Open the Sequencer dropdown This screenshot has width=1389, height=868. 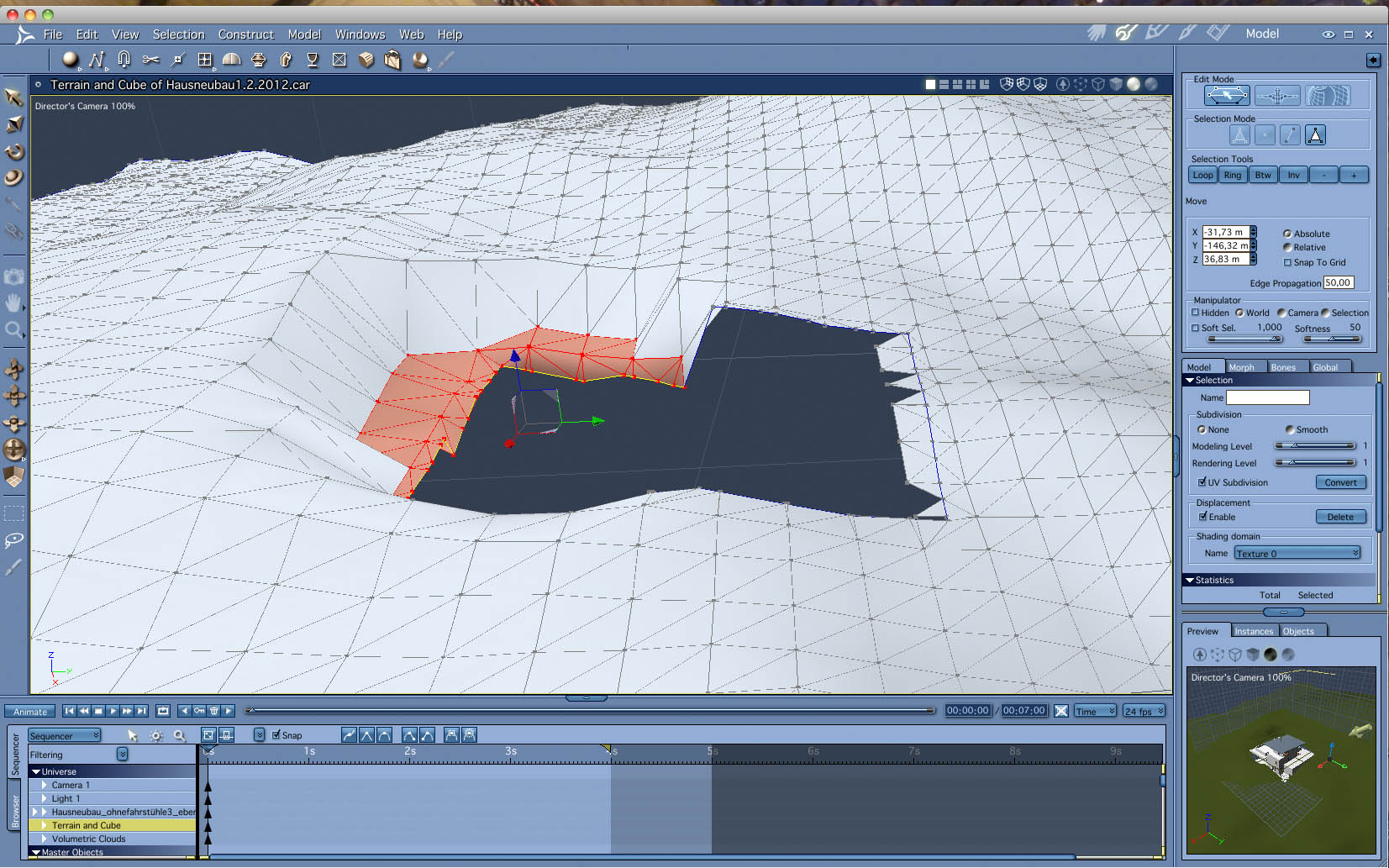[65, 735]
